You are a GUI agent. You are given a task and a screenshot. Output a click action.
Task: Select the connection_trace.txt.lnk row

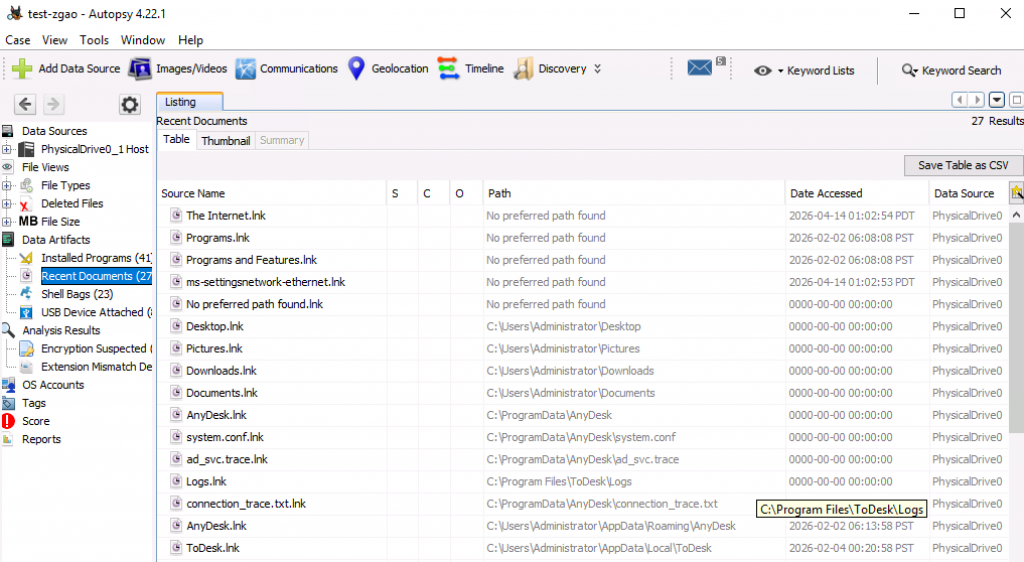[245, 504]
